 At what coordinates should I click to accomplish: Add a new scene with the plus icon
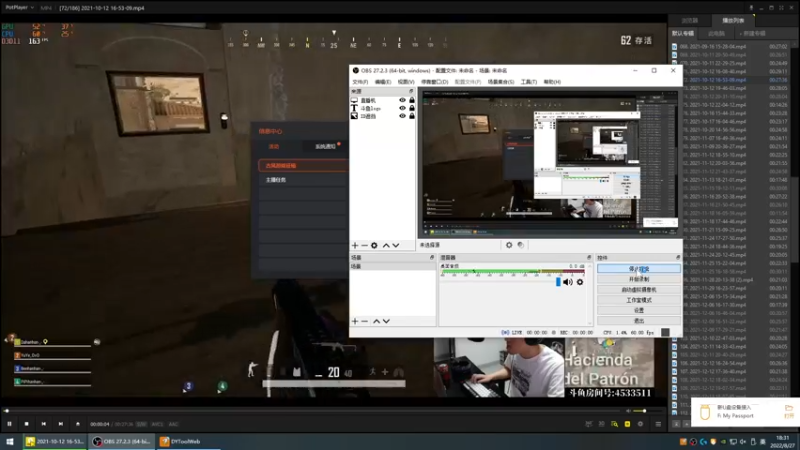tap(355, 321)
